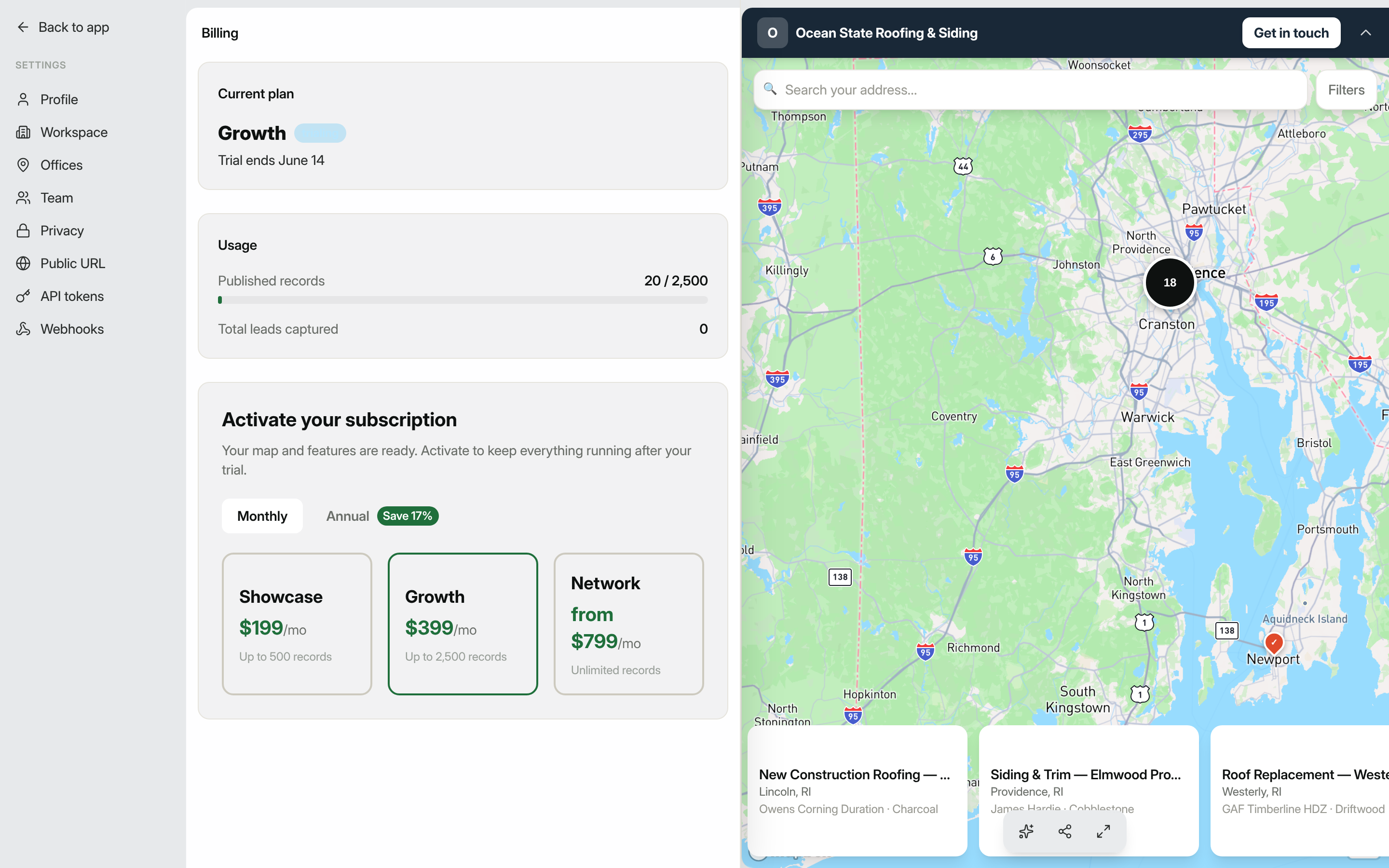Go to the Offices settings
This screenshot has height=868, width=1389.
(93, 165)
